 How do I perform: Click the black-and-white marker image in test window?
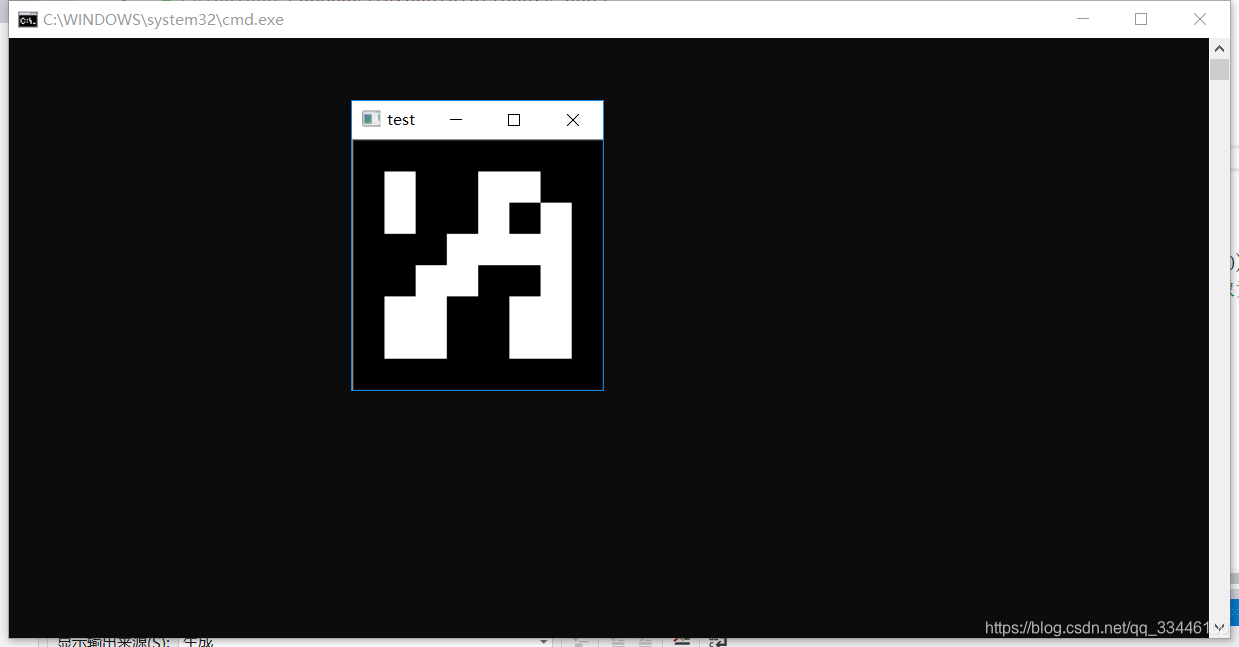pos(478,265)
